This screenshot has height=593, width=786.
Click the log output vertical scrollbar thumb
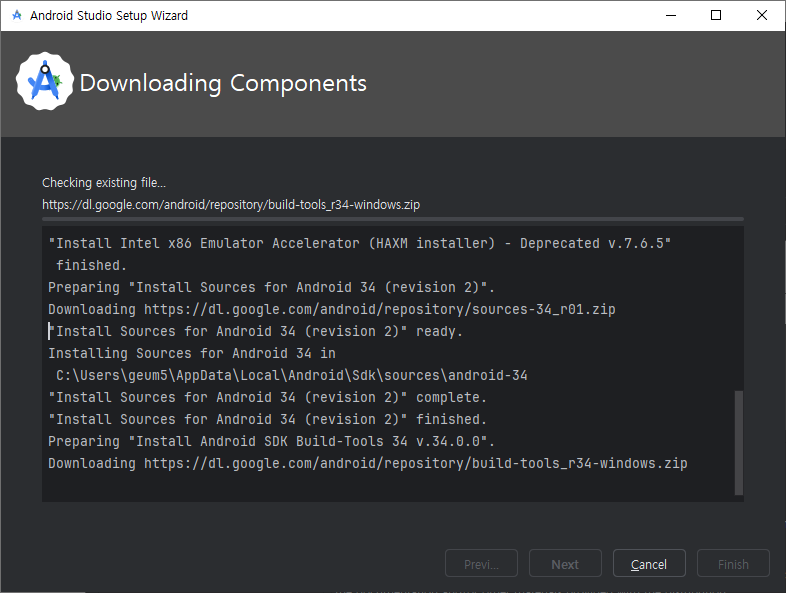coord(738,443)
